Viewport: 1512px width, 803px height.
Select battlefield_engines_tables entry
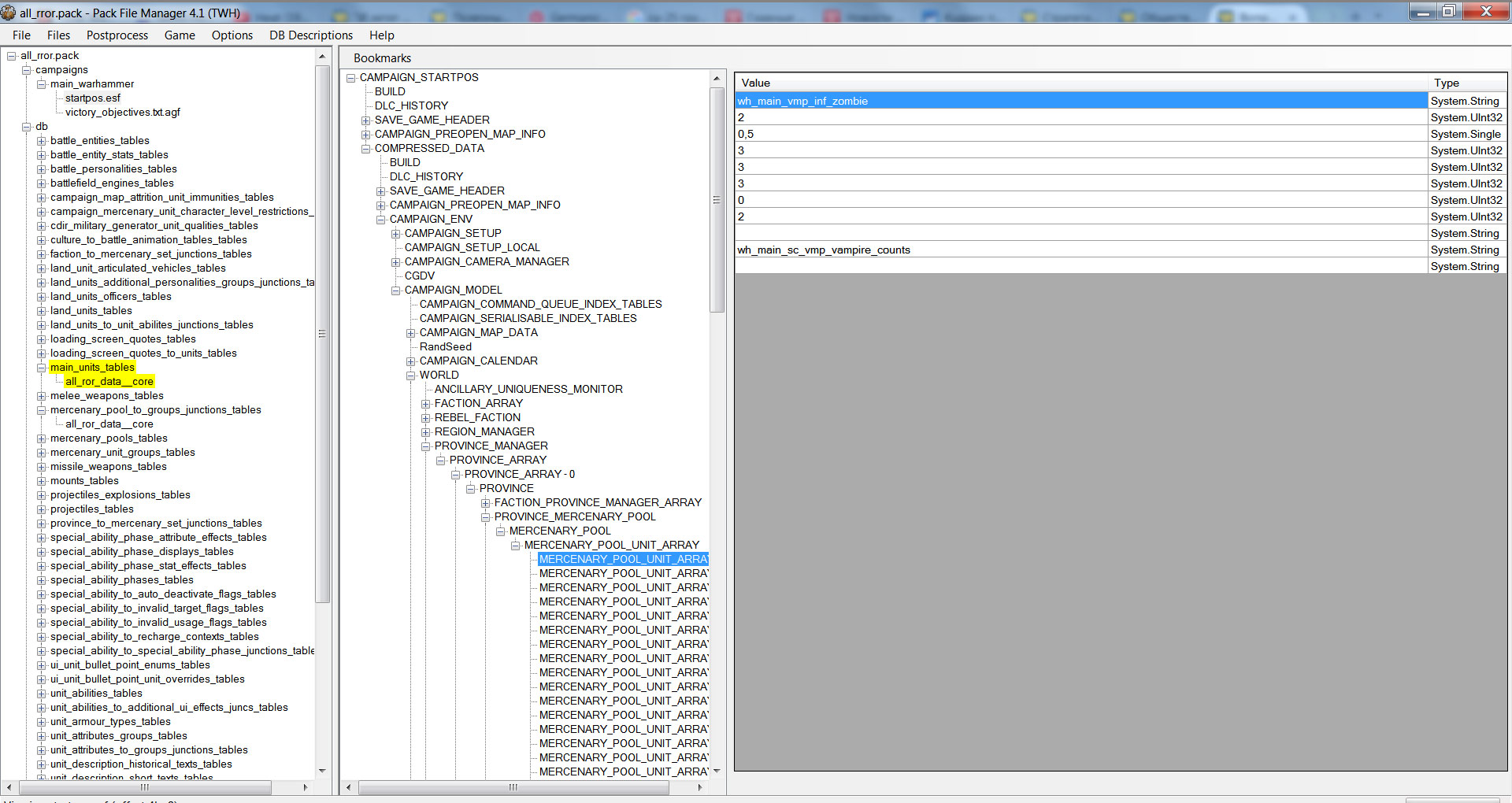pos(112,183)
